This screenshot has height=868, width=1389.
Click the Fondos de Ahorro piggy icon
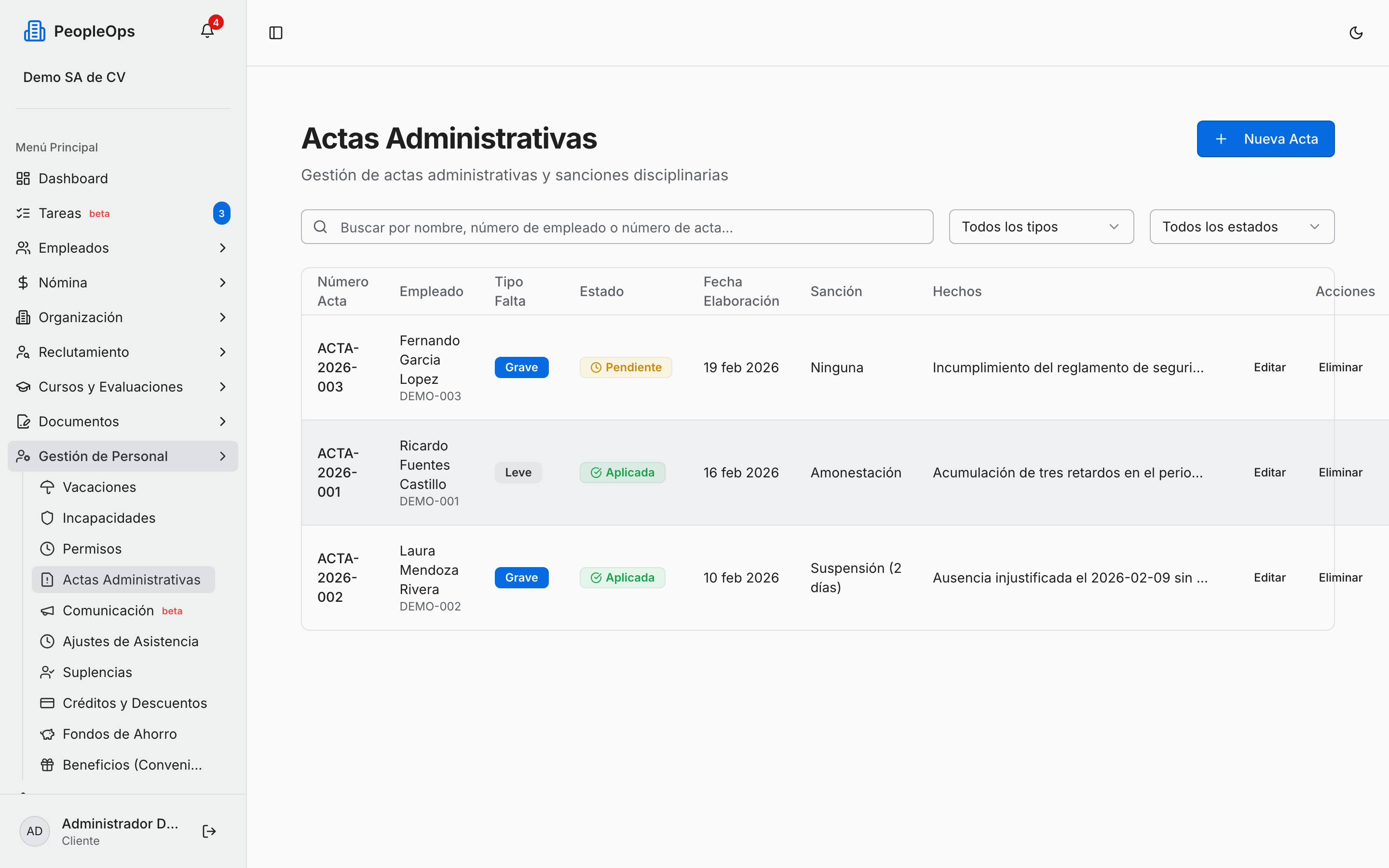click(47, 734)
